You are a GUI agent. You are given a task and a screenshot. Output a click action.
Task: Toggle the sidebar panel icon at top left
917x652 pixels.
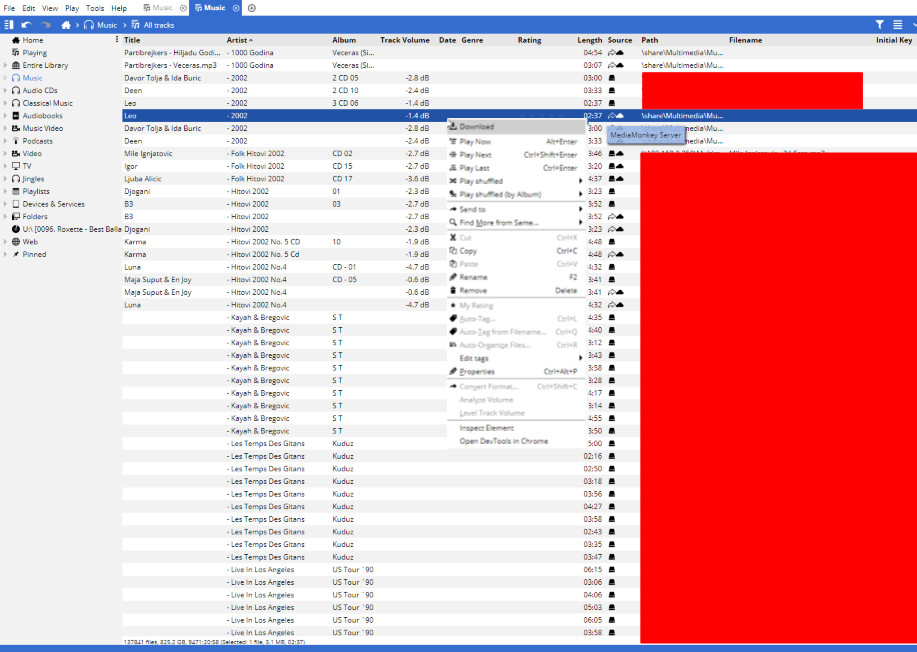[8, 24]
